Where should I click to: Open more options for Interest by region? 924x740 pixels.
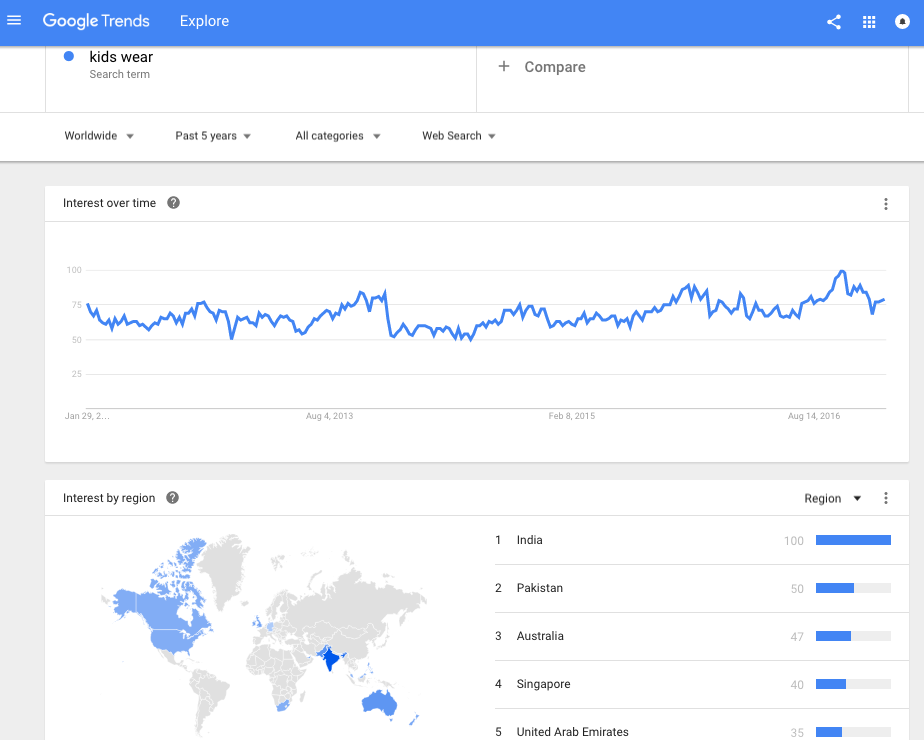click(x=885, y=498)
